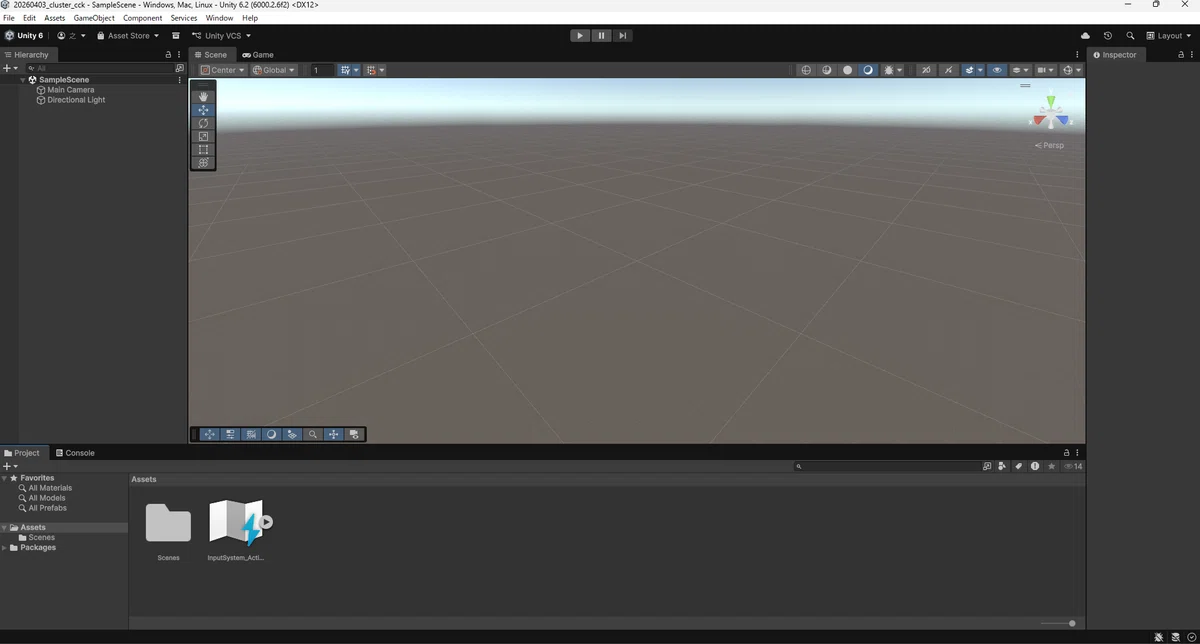
Task: Open the File menu
Action: click(x=9, y=18)
